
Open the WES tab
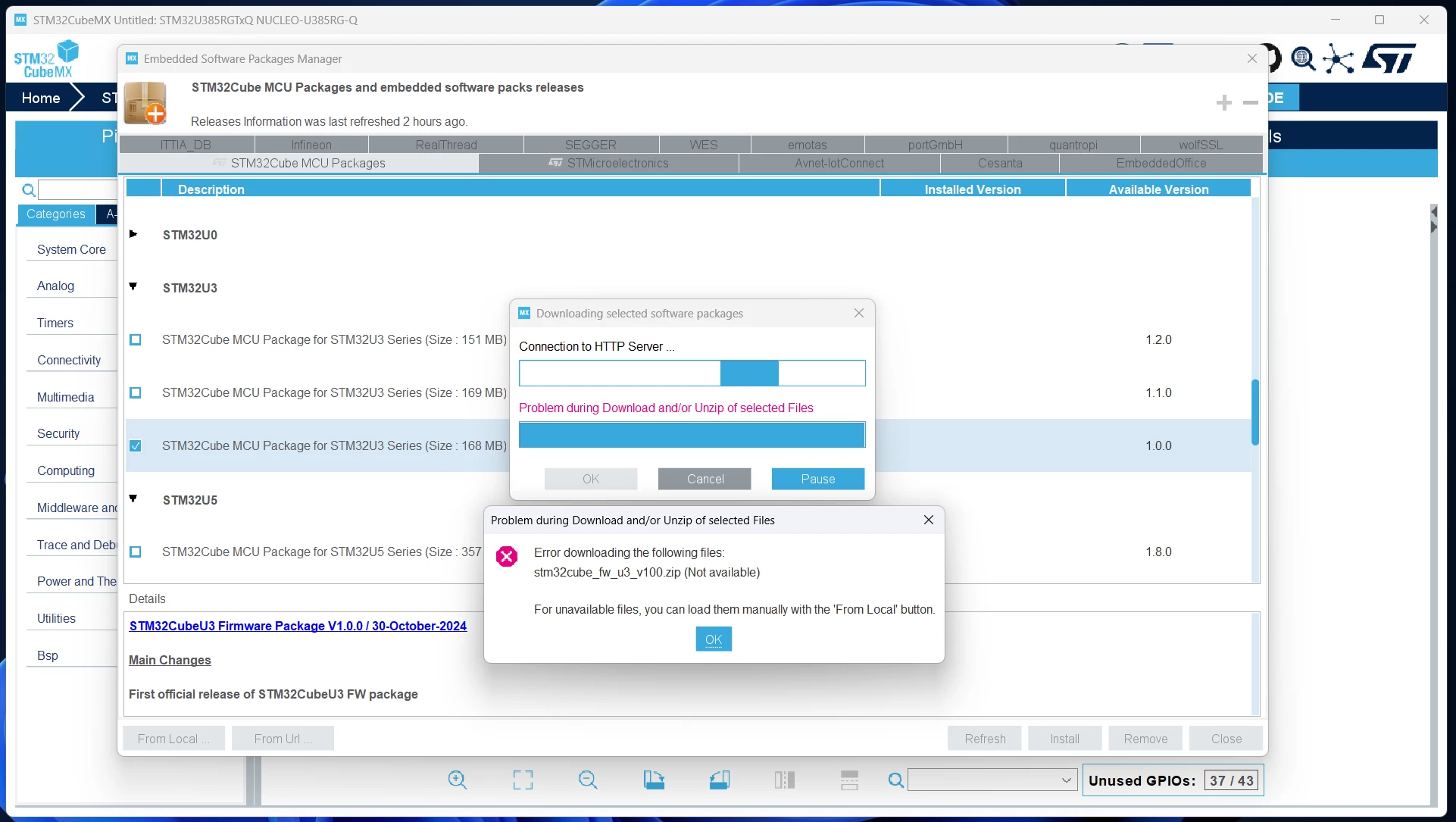point(705,145)
